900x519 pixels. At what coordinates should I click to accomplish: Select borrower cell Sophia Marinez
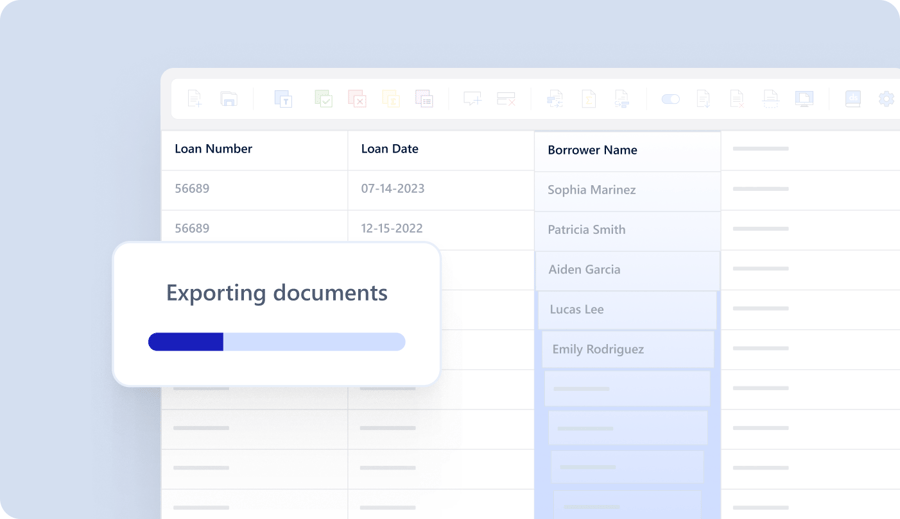(x=627, y=190)
